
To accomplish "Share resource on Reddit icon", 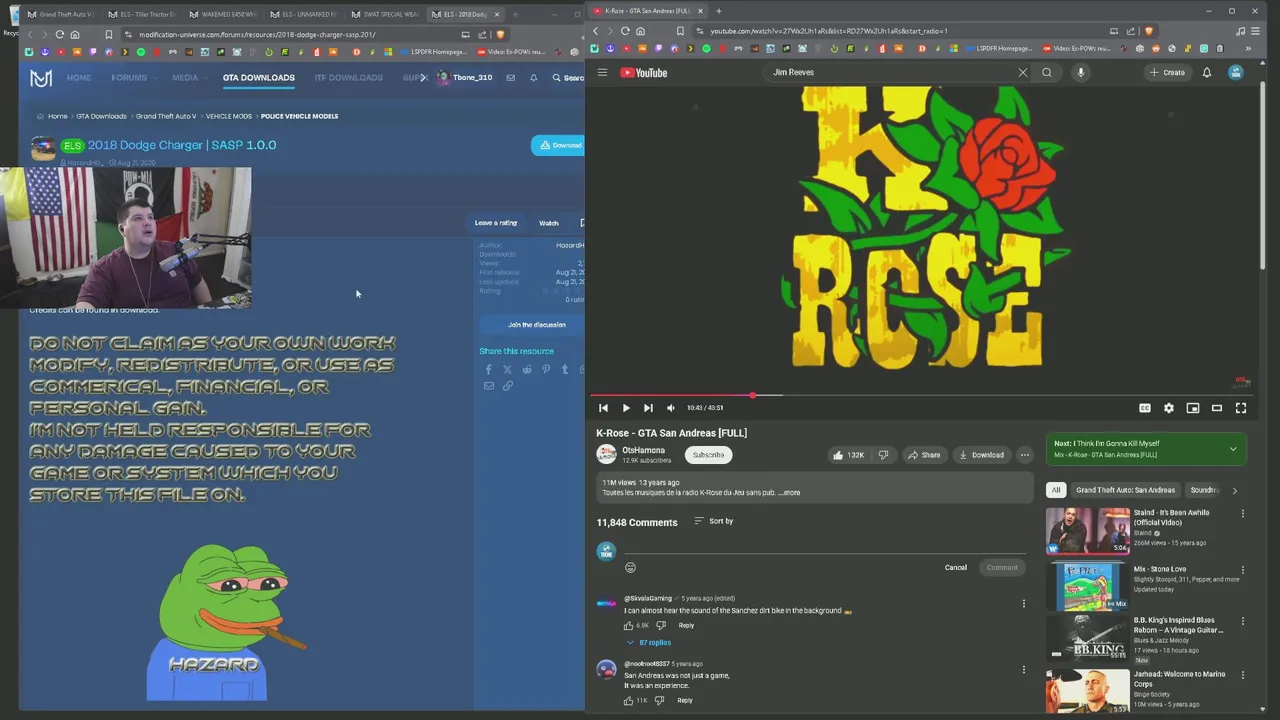I will 527,370.
